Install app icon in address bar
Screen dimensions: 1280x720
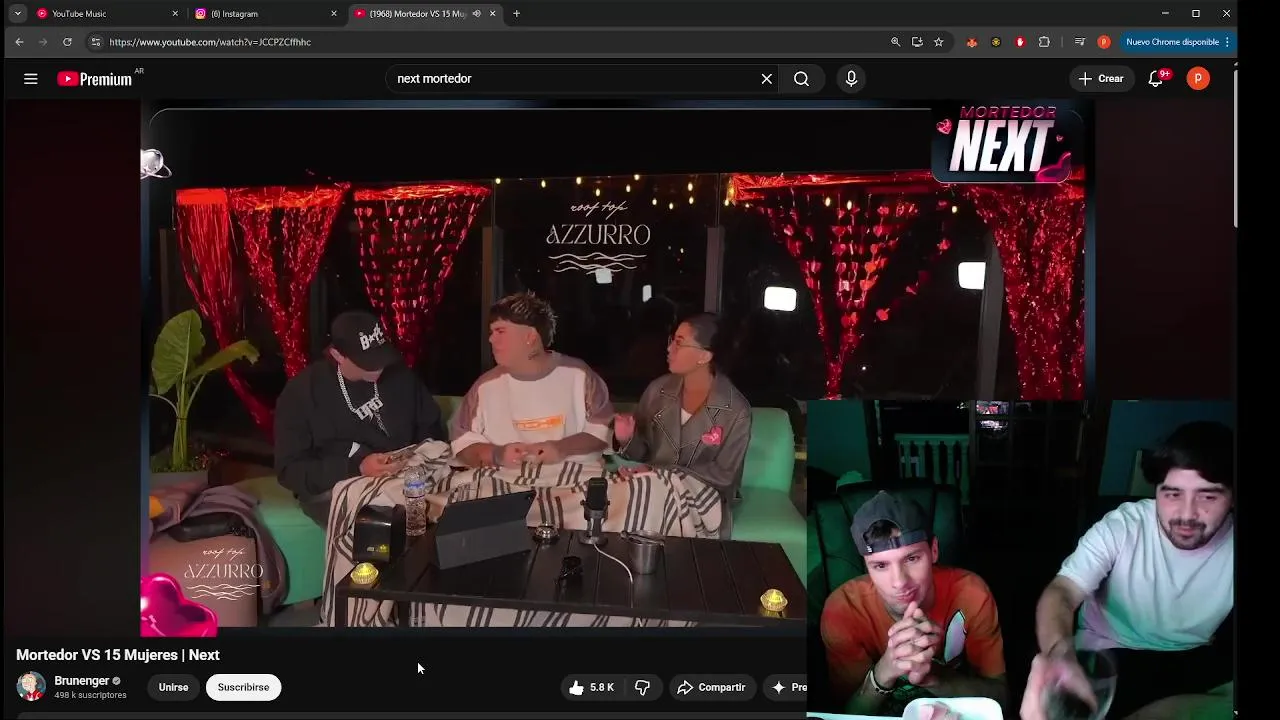917,42
